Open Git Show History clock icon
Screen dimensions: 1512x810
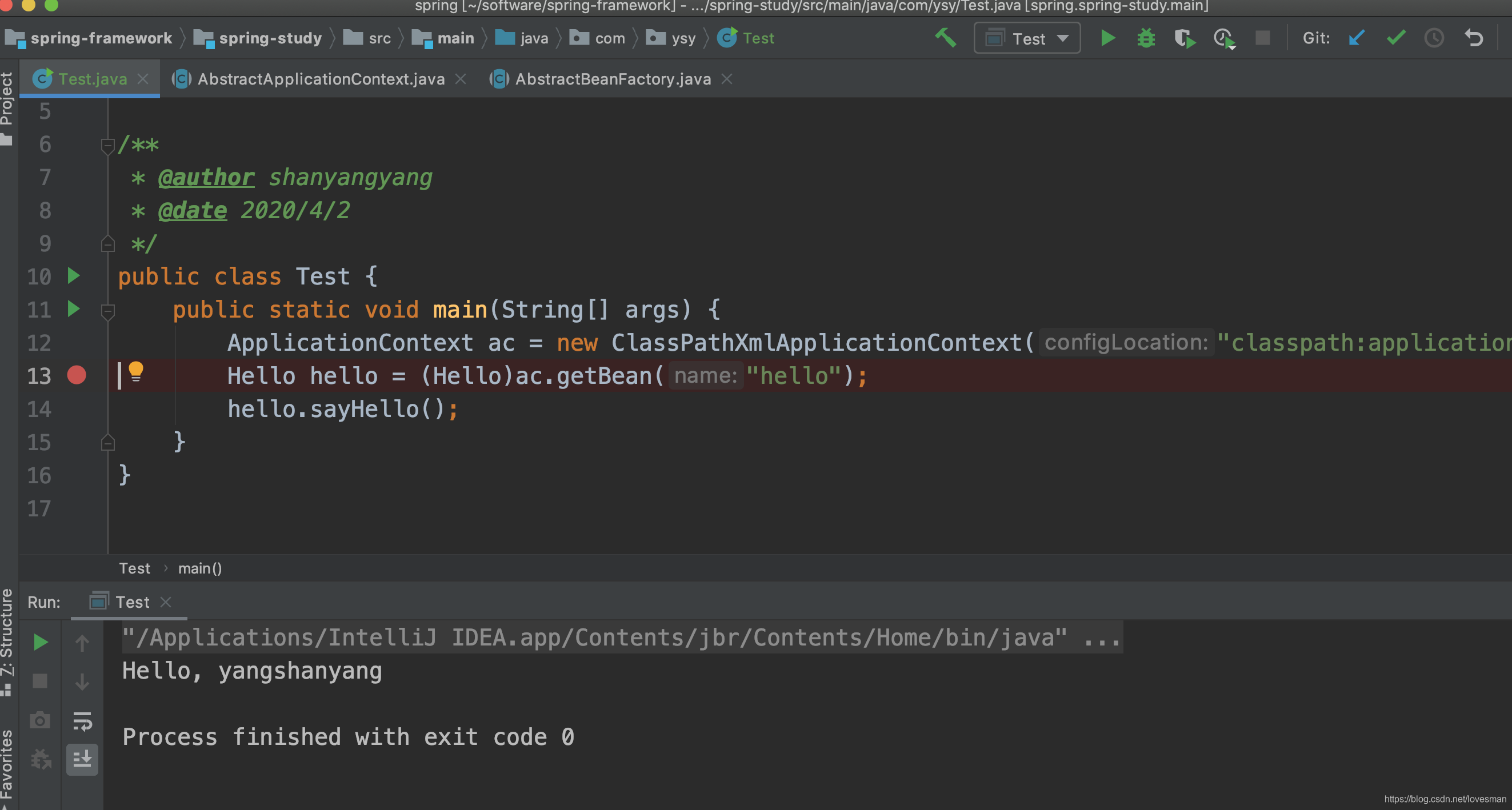pyautogui.click(x=1434, y=38)
